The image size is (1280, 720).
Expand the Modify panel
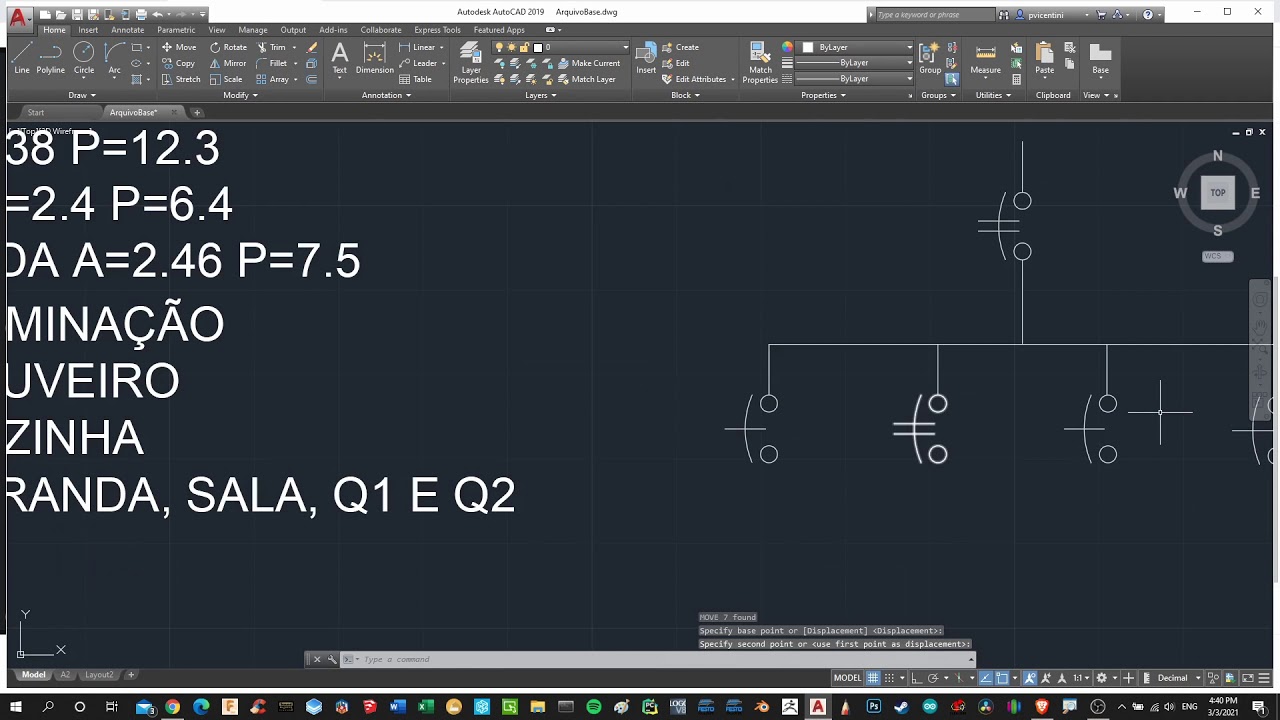tap(240, 95)
